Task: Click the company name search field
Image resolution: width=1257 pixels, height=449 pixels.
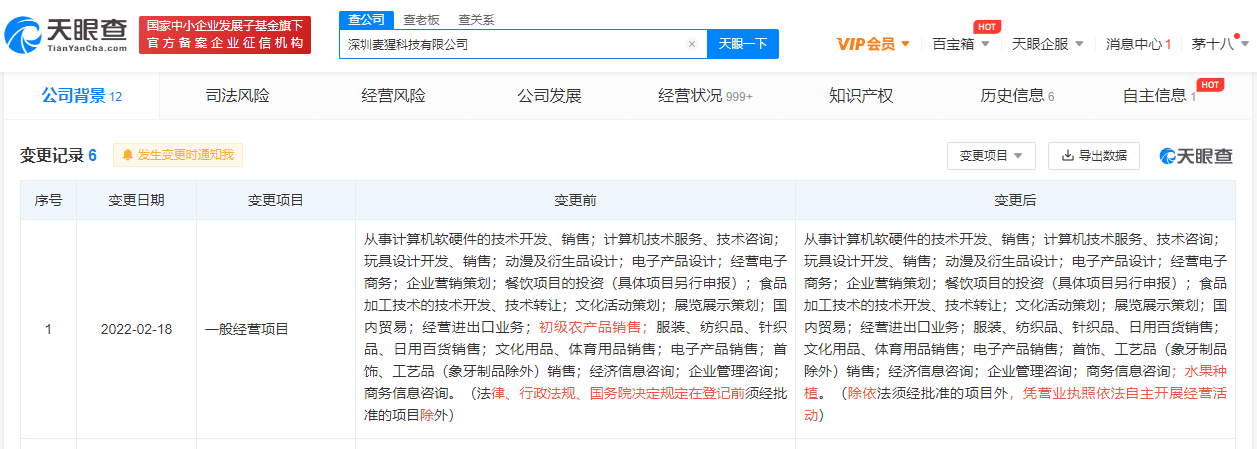Action: pyautogui.click(x=510, y=44)
